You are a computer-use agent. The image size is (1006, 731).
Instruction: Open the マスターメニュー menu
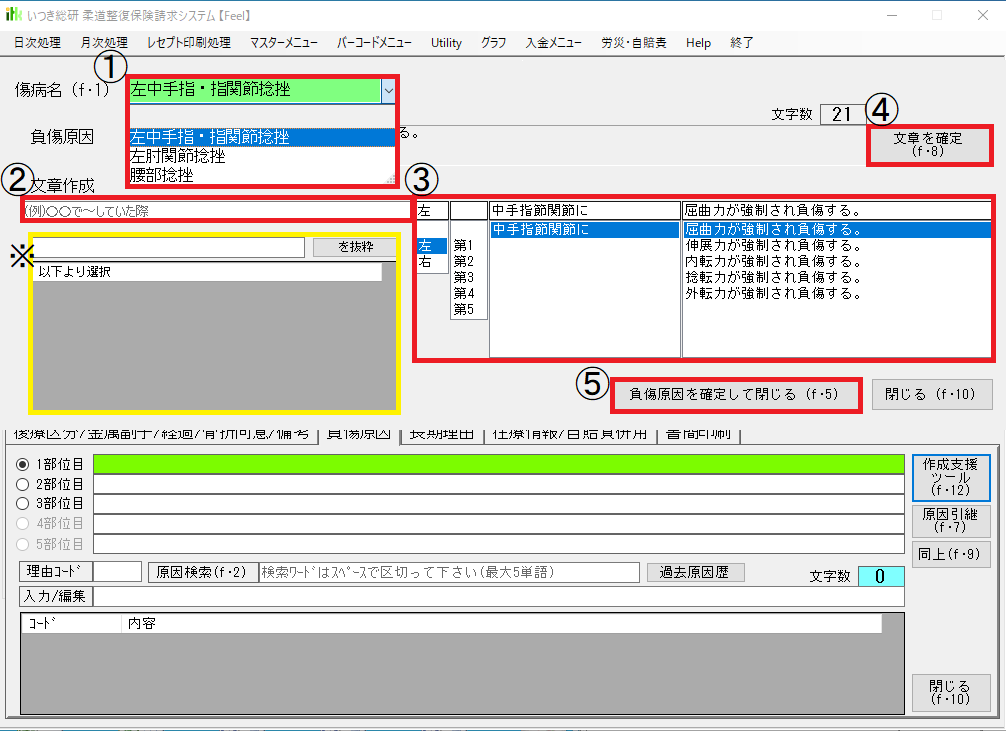click(x=284, y=43)
